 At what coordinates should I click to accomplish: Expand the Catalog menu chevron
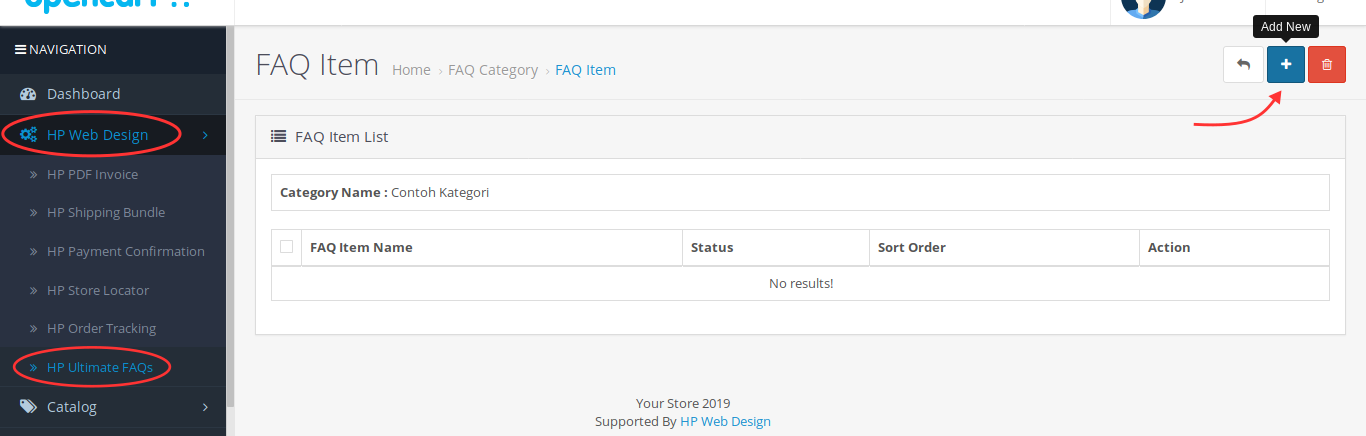coord(205,407)
